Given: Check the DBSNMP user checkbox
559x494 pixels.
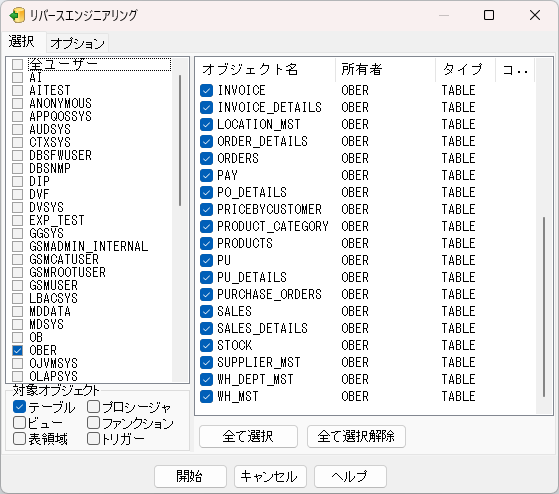Looking at the screenshot, I should pos(17,168).
